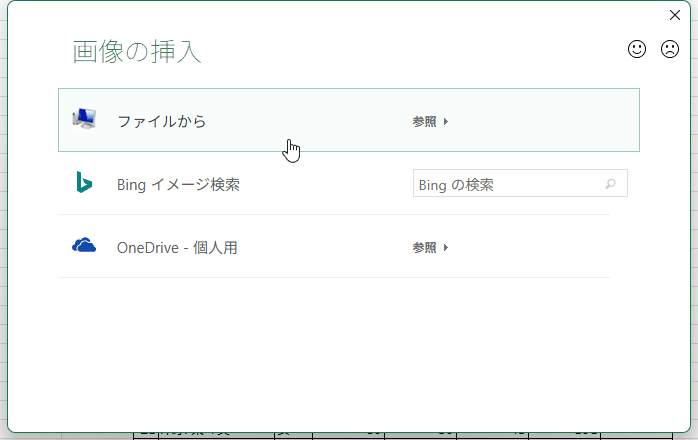Select the Bing イメージ検索 label
Screen dimensions: 698x440
pyautogui.click(x=178, y=184)
